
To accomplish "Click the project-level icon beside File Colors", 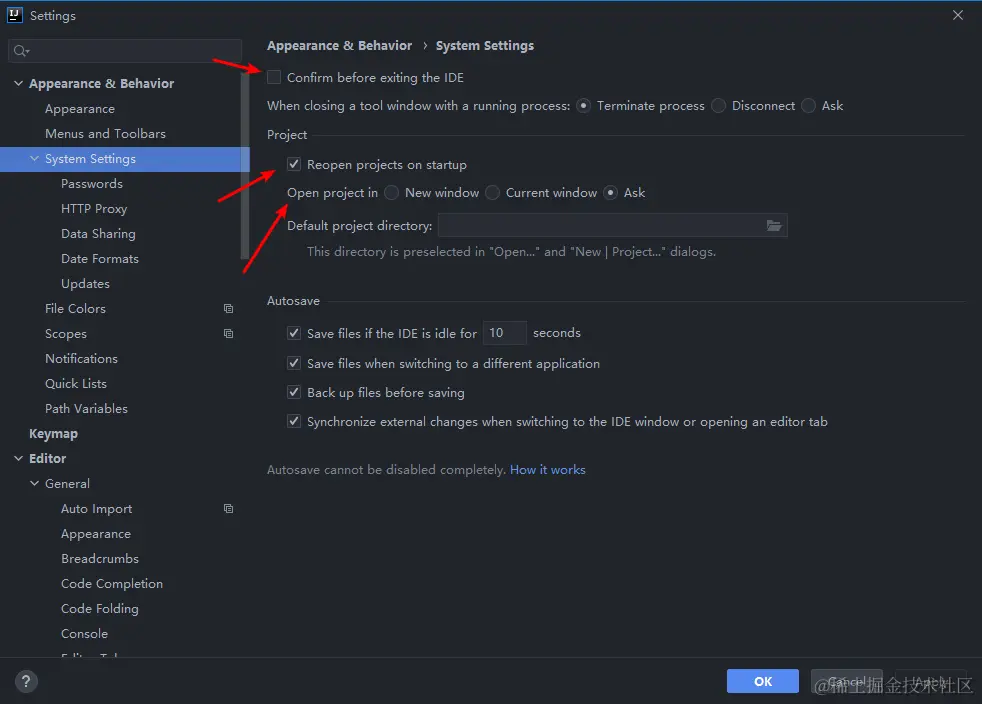I will [229, 309].
